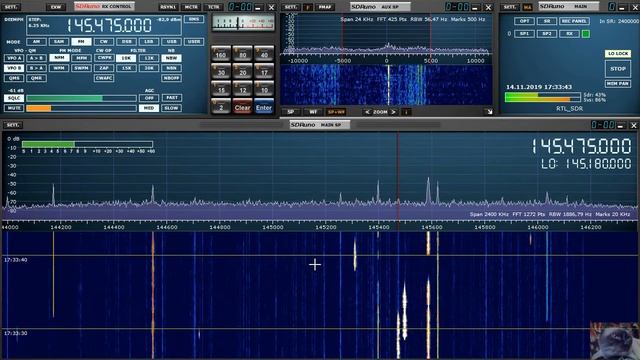Select the WFM FM mode

(x=59, y=68)
